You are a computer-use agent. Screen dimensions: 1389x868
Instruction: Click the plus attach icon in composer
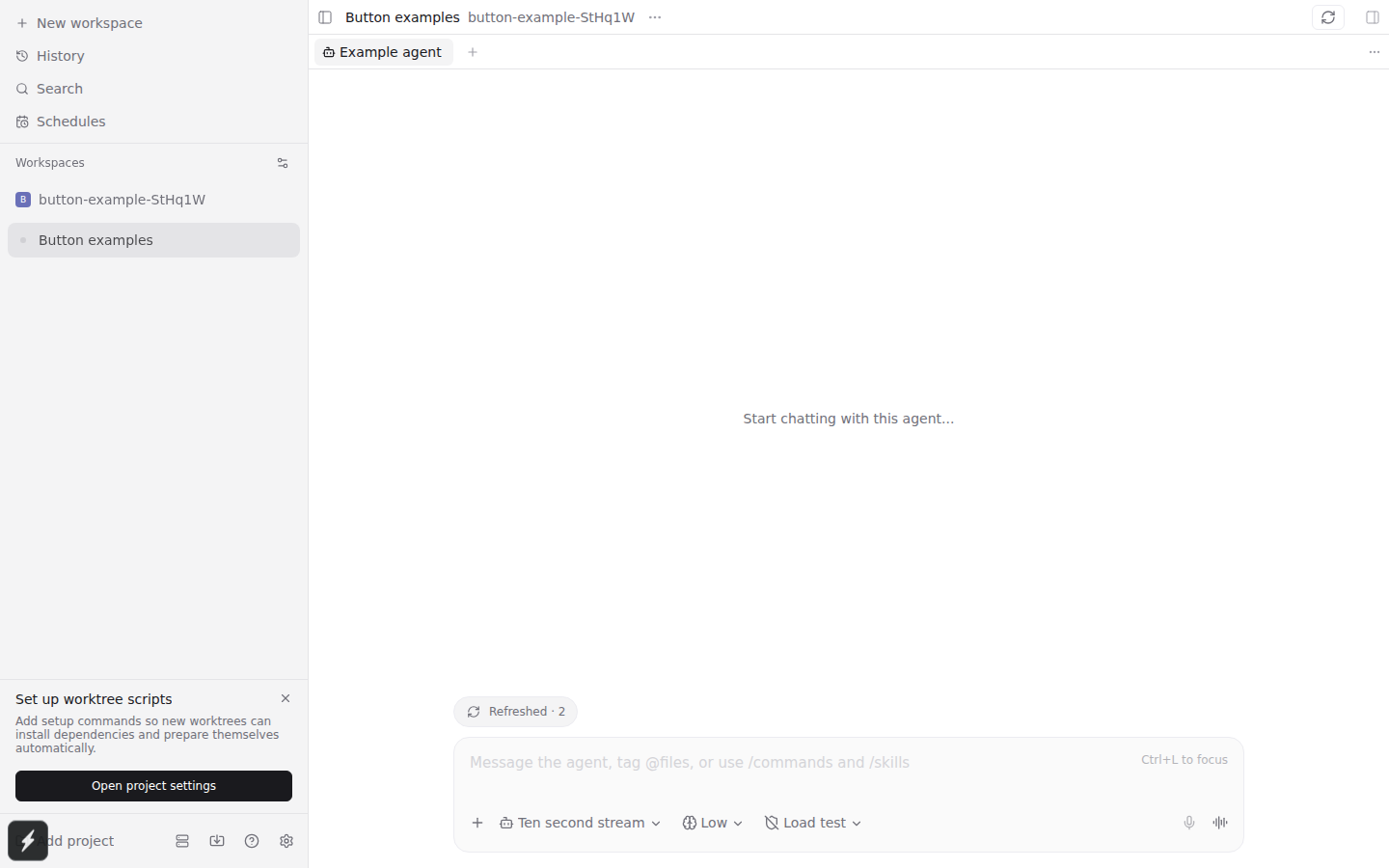(x=477, y=823)
